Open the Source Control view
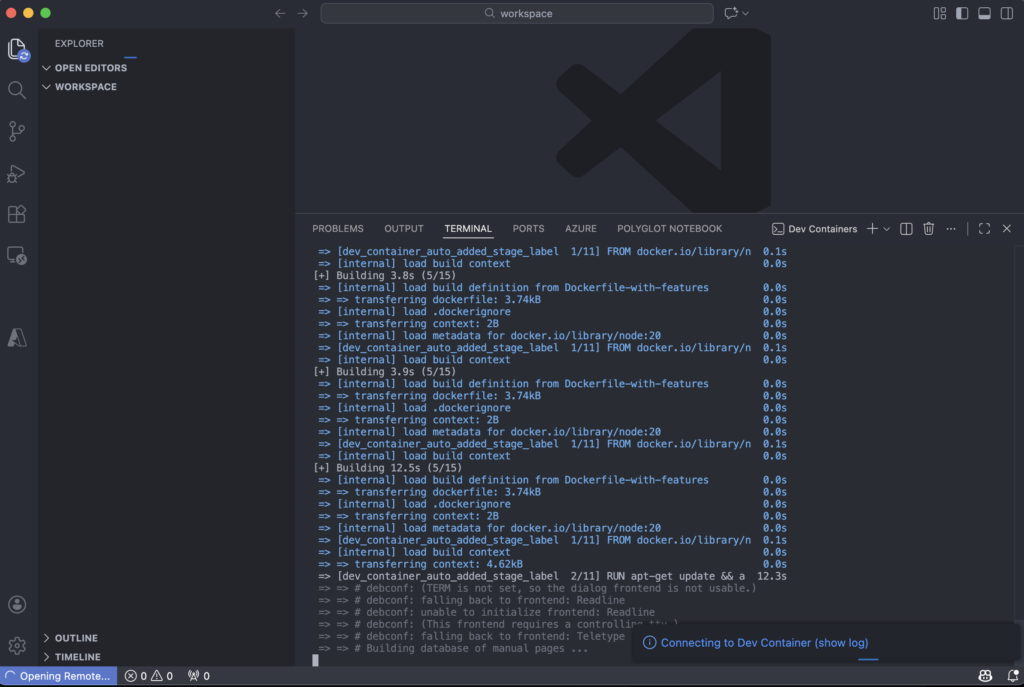1024x687 pixels. pos(17,131)
